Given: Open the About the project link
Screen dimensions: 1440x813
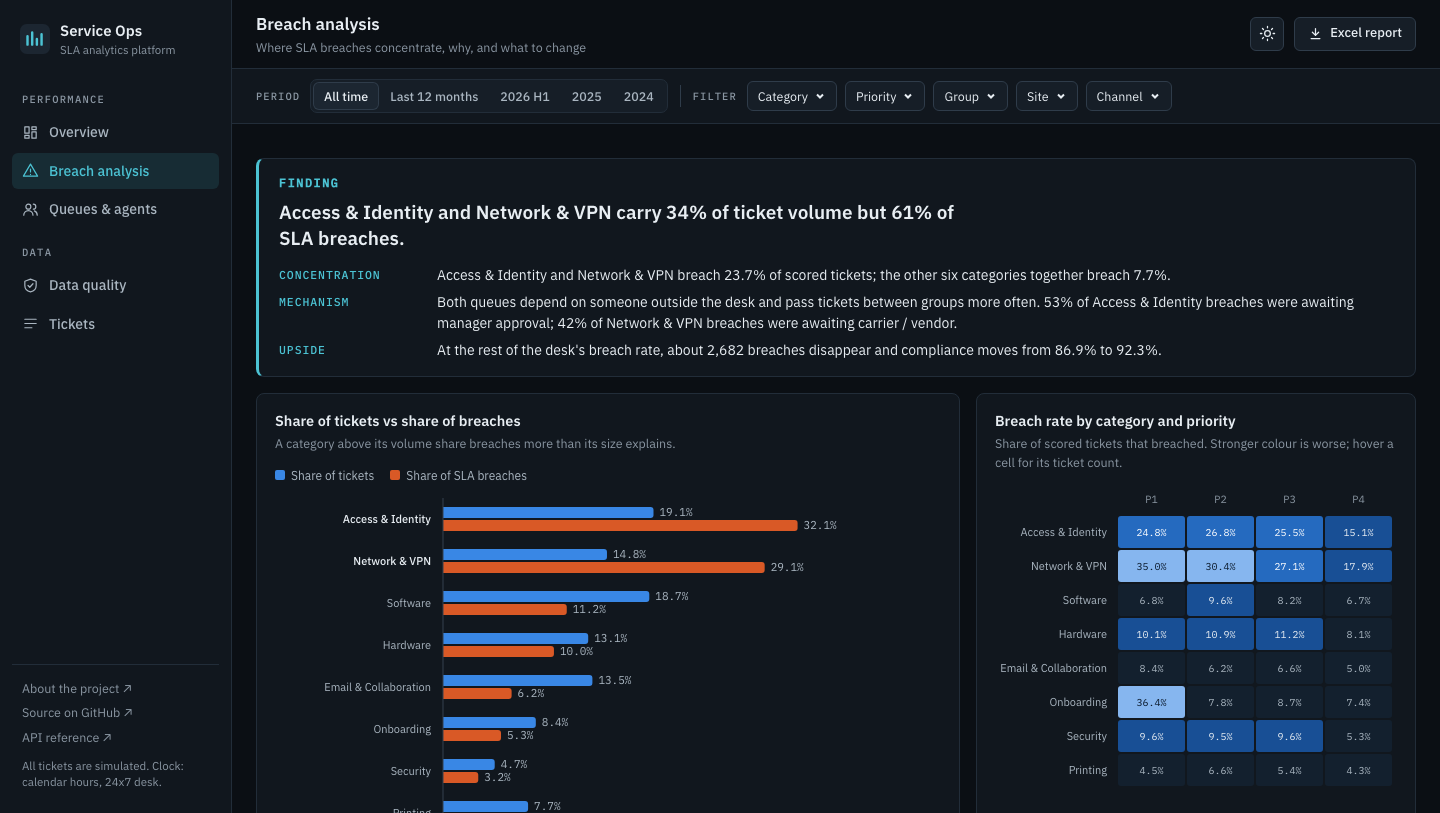Looking at the screenshot, I should (77, 689).
